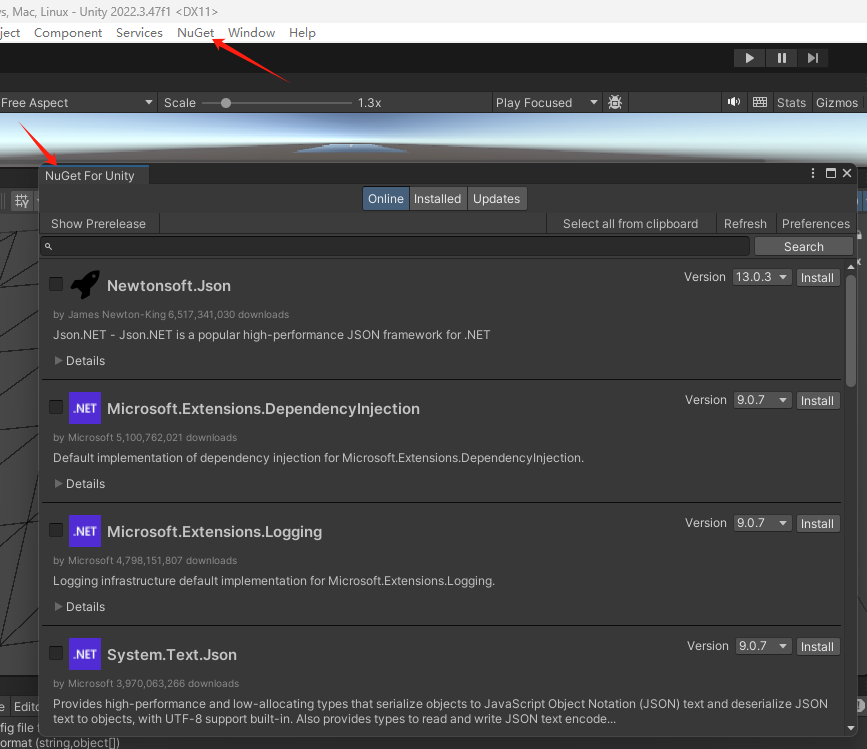Open the NuGet menu
The image size is (867, 749).
196,32
